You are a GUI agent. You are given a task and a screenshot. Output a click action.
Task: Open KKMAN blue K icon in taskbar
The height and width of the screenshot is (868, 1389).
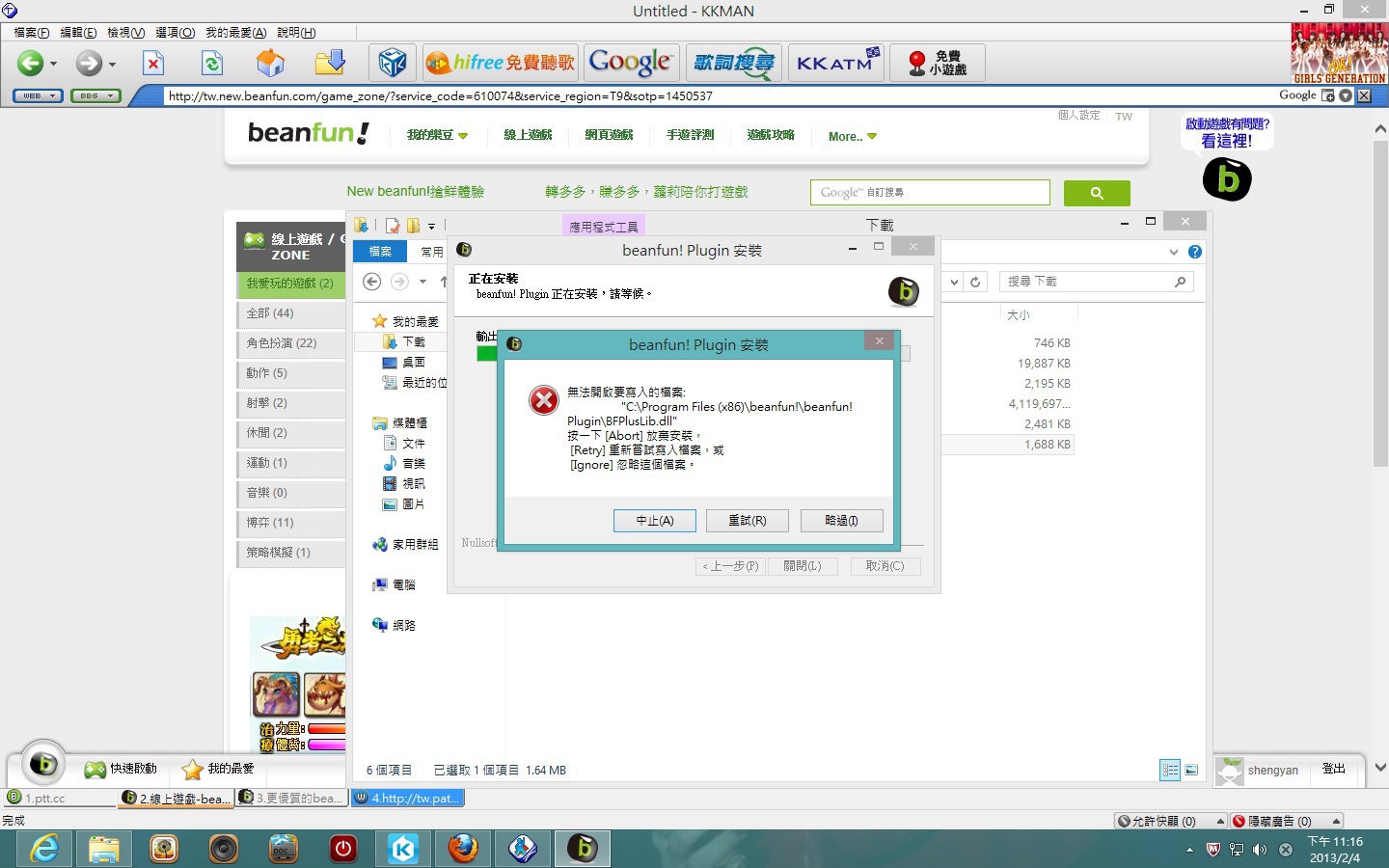pos(403,849)
